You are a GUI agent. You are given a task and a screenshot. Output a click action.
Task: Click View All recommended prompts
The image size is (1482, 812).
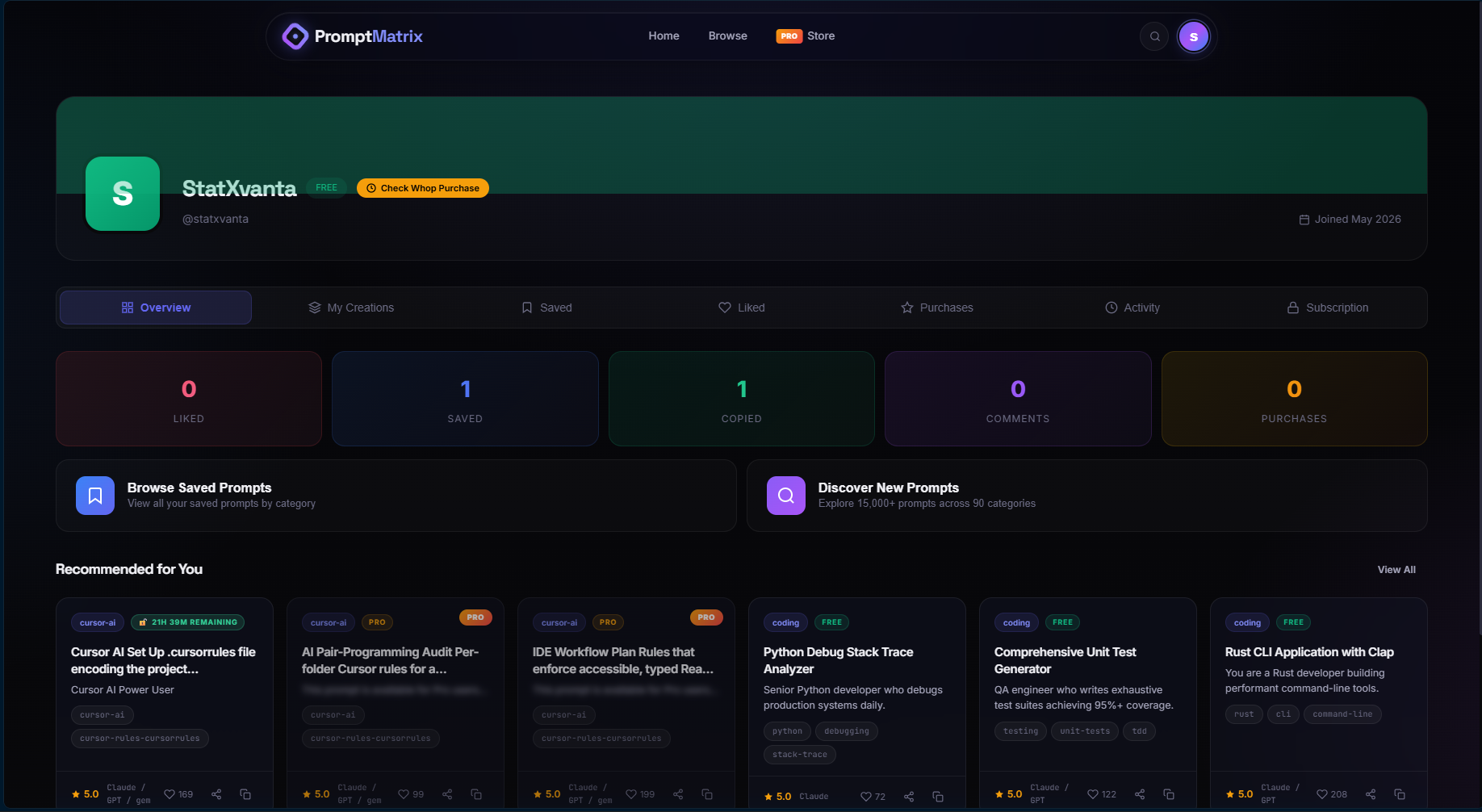click(1396, 570)
